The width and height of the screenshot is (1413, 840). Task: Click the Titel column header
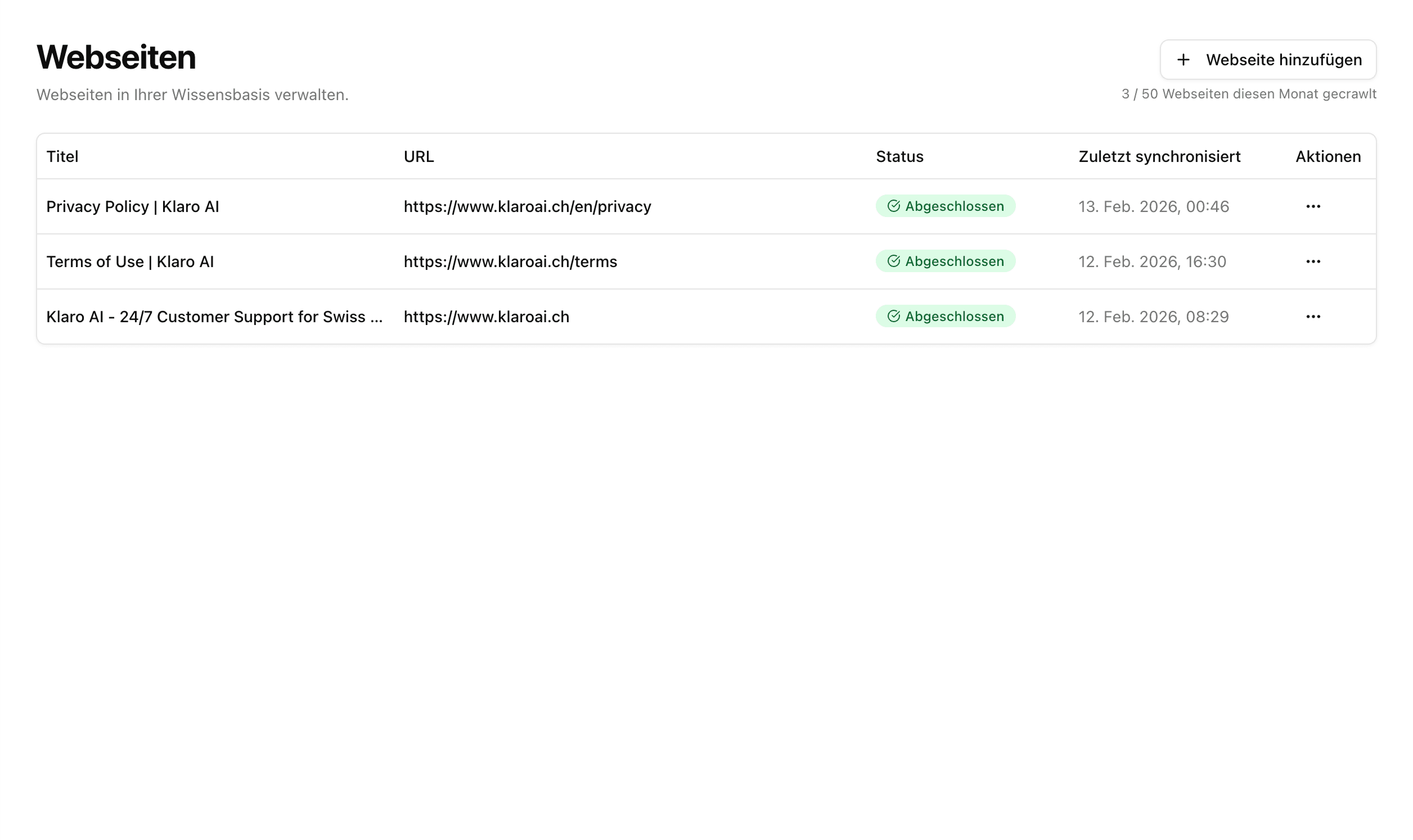point(62,157)
